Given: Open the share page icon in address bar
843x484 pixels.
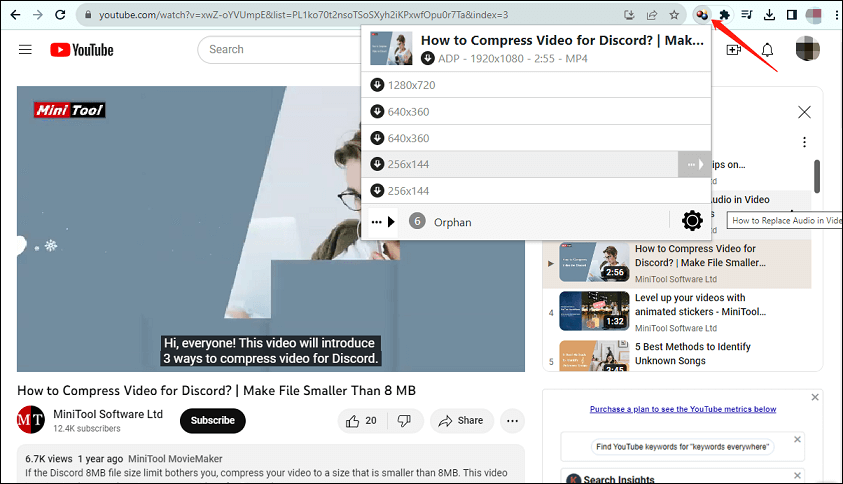Looking at the screenshot, I should pos(652,15).
